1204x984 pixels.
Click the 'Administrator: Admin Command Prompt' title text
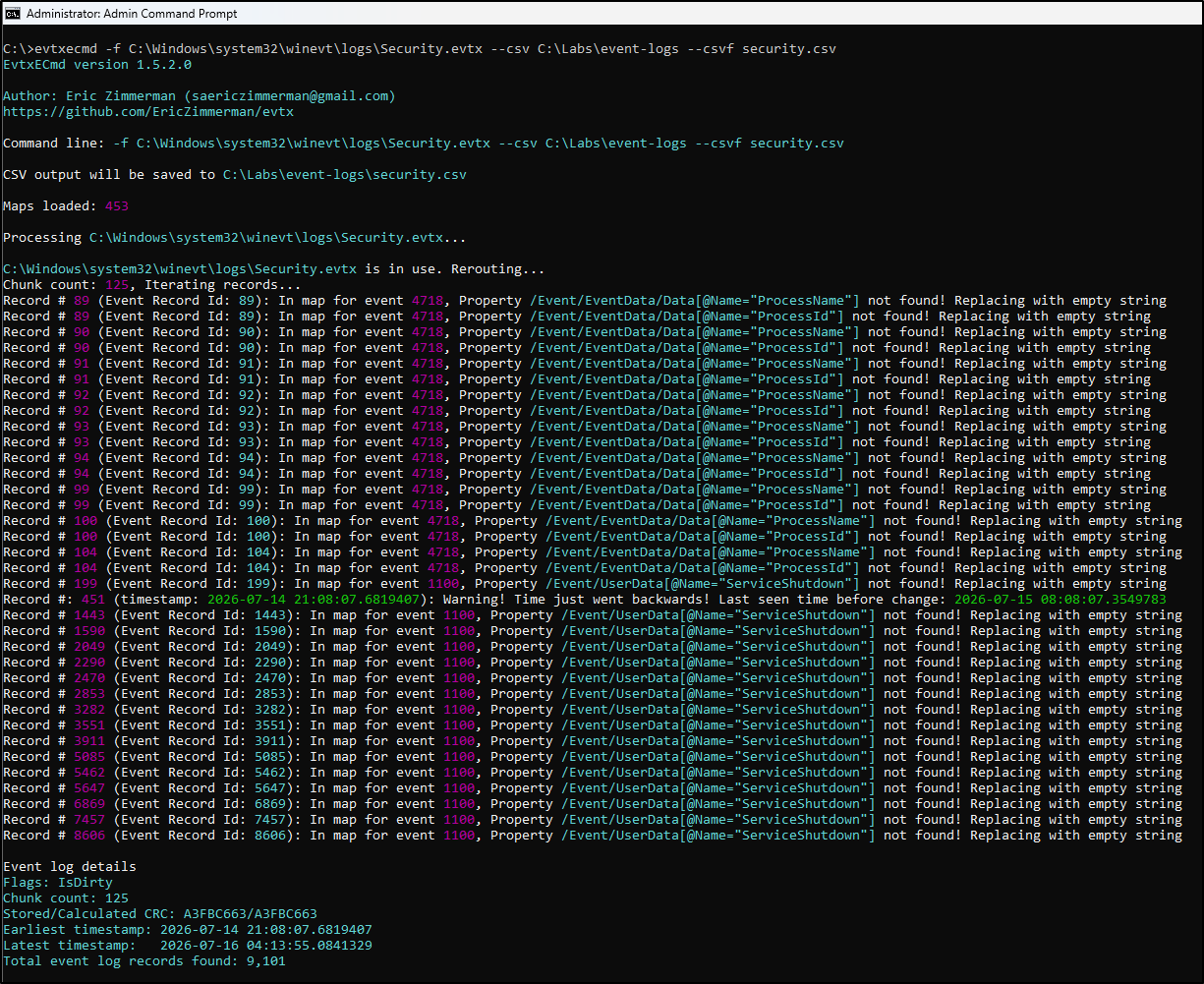132,14
